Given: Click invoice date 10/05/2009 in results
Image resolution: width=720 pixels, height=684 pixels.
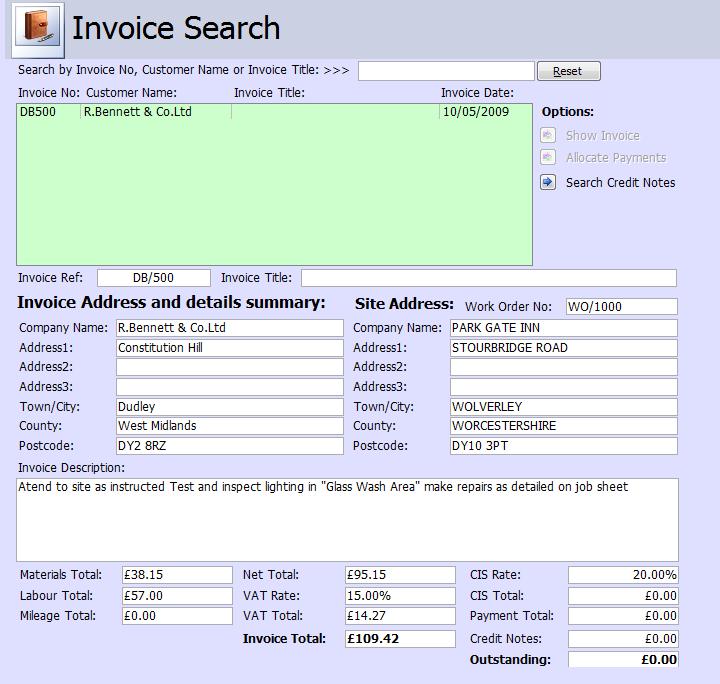Looking at the screenshot, I should click(476, 112).
